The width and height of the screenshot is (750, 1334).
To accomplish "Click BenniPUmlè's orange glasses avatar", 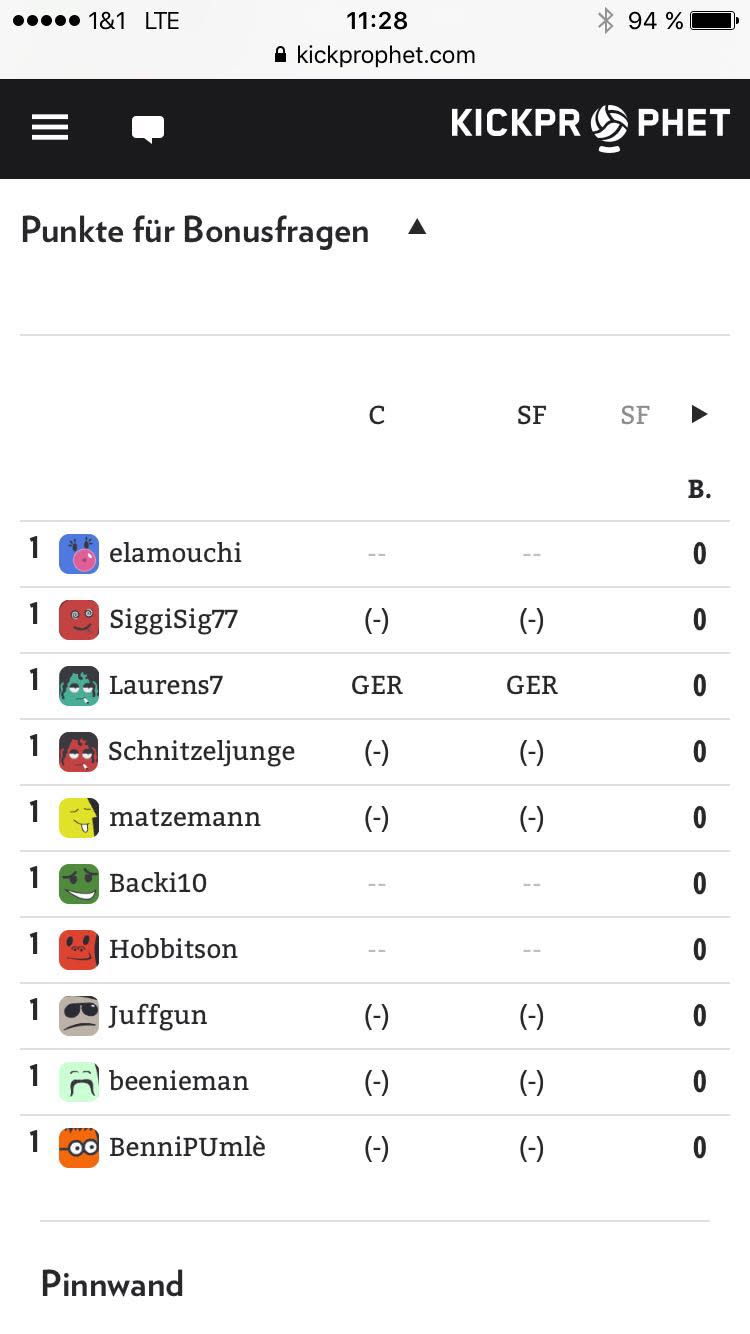I will tap(79, 1148).
